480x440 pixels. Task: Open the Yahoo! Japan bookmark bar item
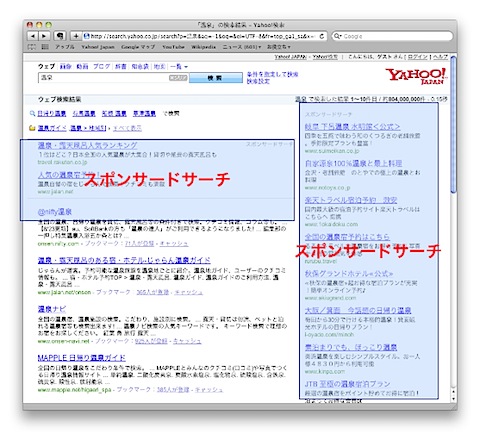coord(98,47)
